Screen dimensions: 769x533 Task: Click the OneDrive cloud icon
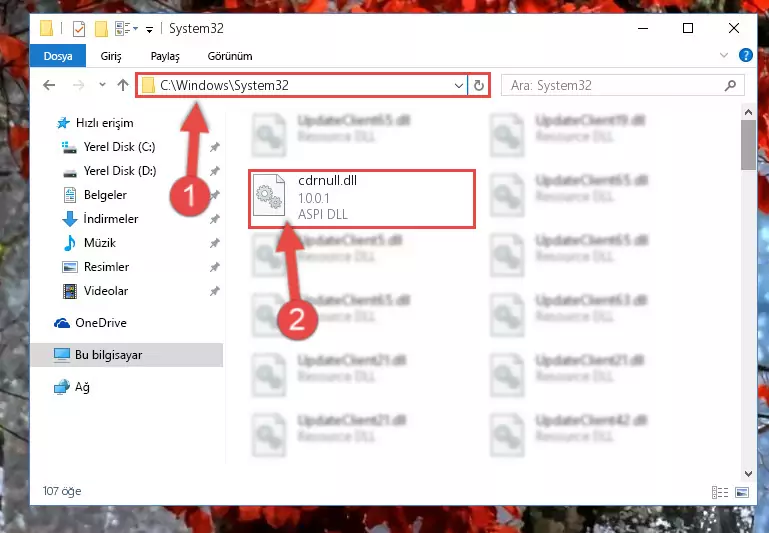pyautogui.click(x=62, y=323)
